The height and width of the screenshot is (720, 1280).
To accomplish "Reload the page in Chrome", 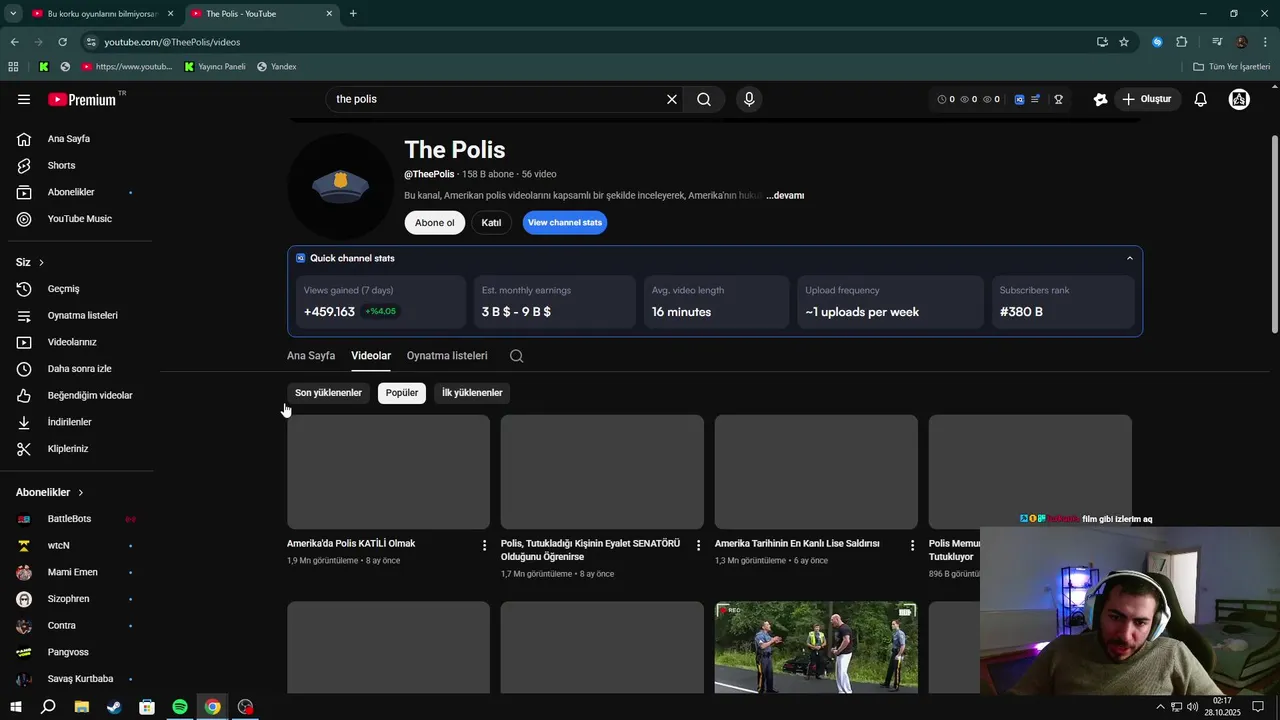I will point(62,42).
